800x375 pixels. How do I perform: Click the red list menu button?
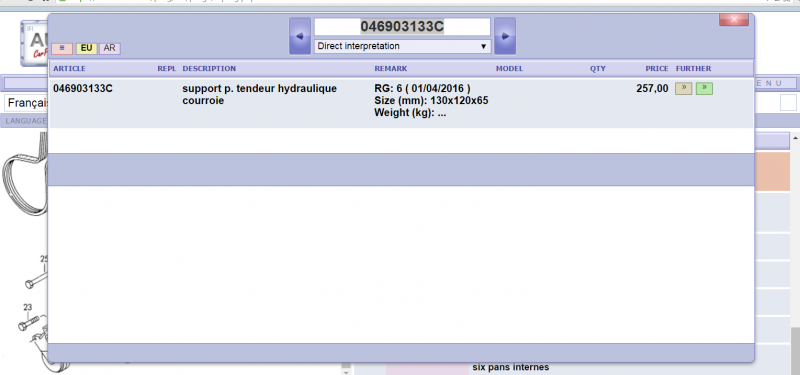[62, 48]
